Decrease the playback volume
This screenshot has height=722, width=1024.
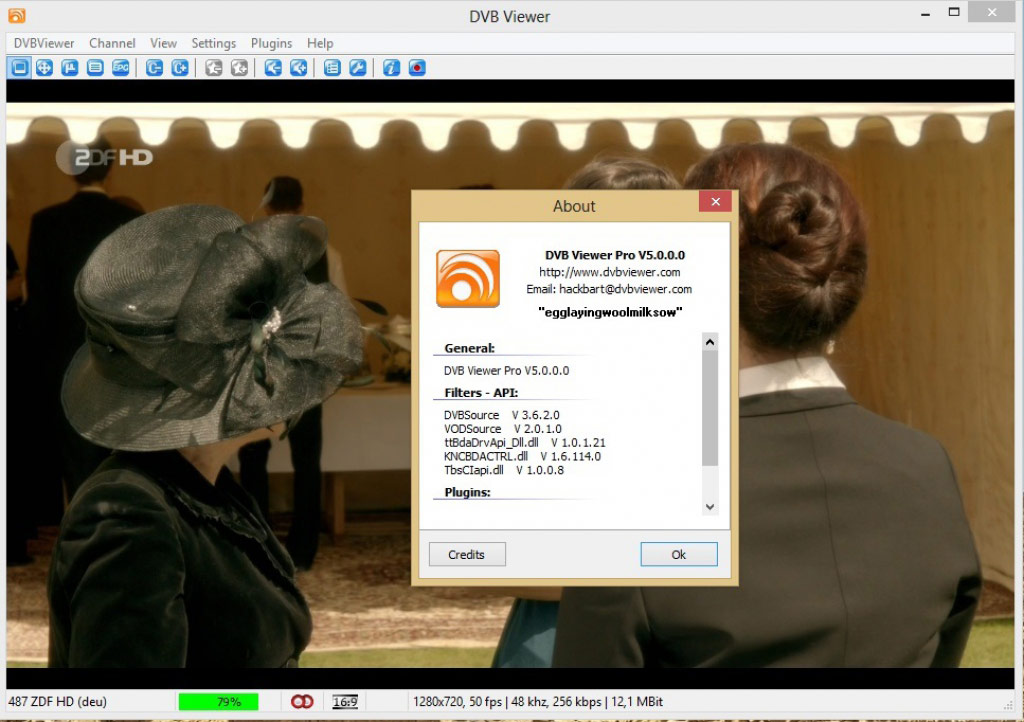pyautogui.click(x=271, y=67)
